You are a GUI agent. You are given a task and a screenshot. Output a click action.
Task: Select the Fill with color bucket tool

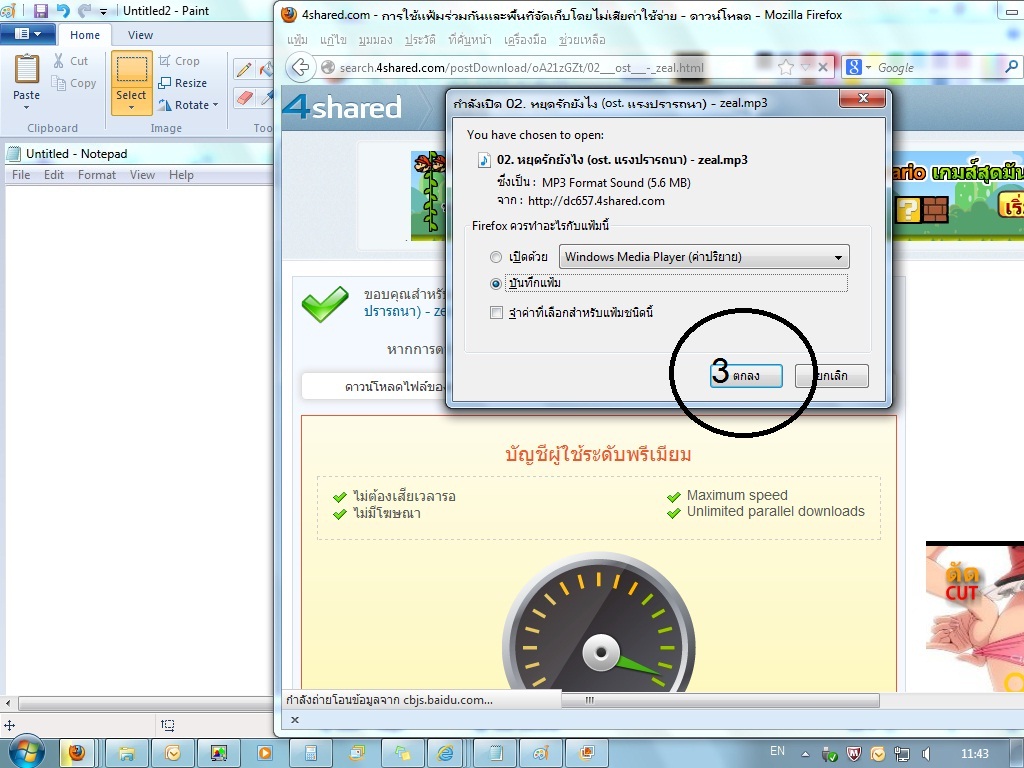coord(266,69)
